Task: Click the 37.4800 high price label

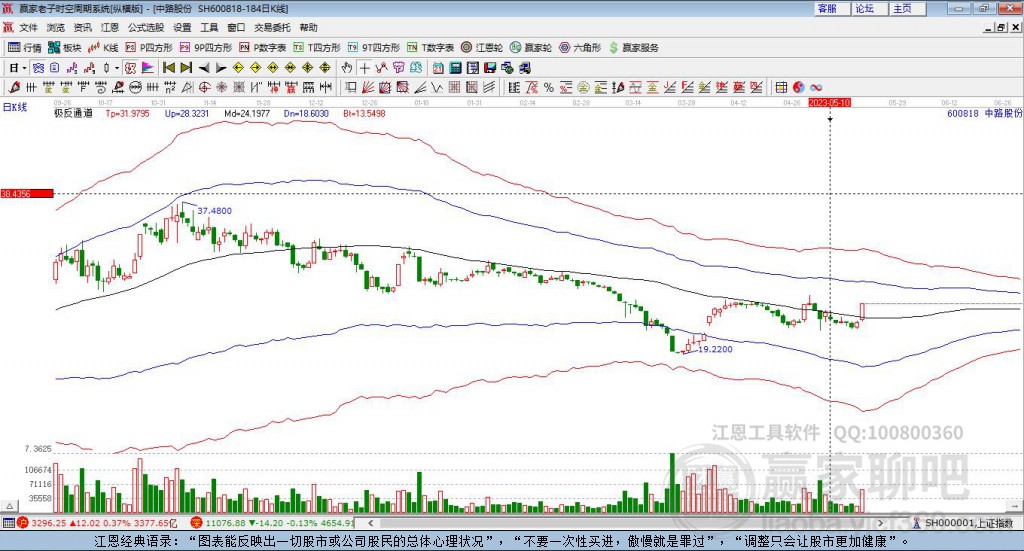Action: [x=214, y=211]
